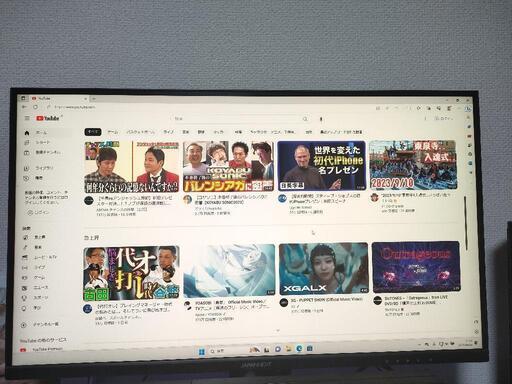Viewport: 512px width, 384px height.
Task: Reload the page with the refresh icon
Action: (x=35, y=107)
